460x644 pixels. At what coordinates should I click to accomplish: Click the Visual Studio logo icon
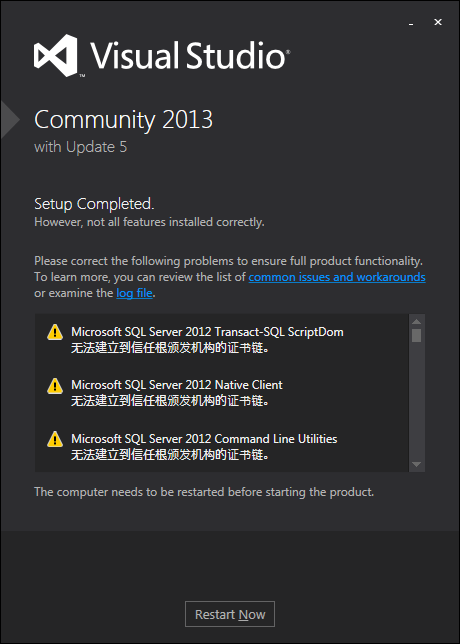56,55
